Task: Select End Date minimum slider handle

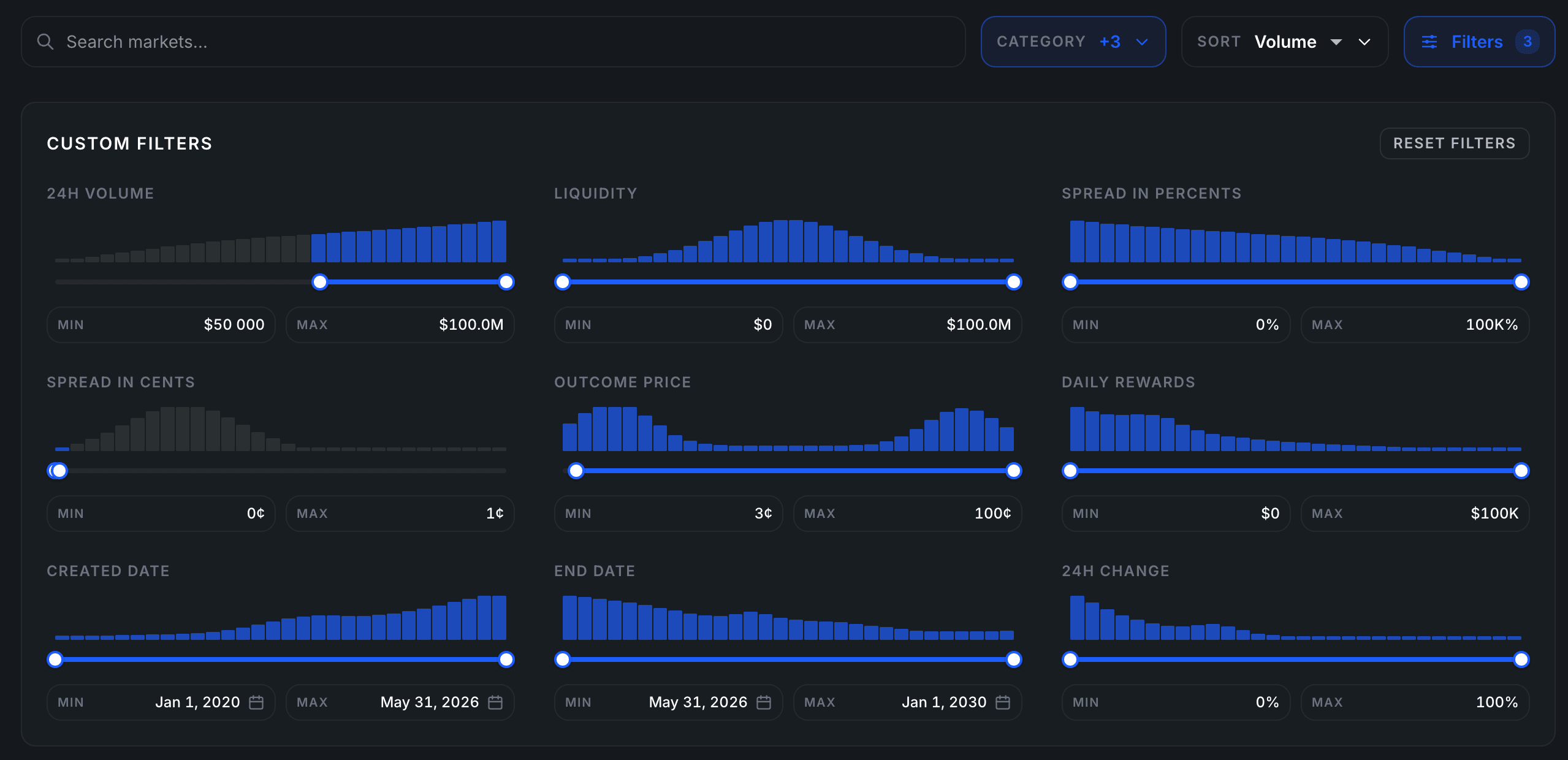Action: click(x=563, y=659)
